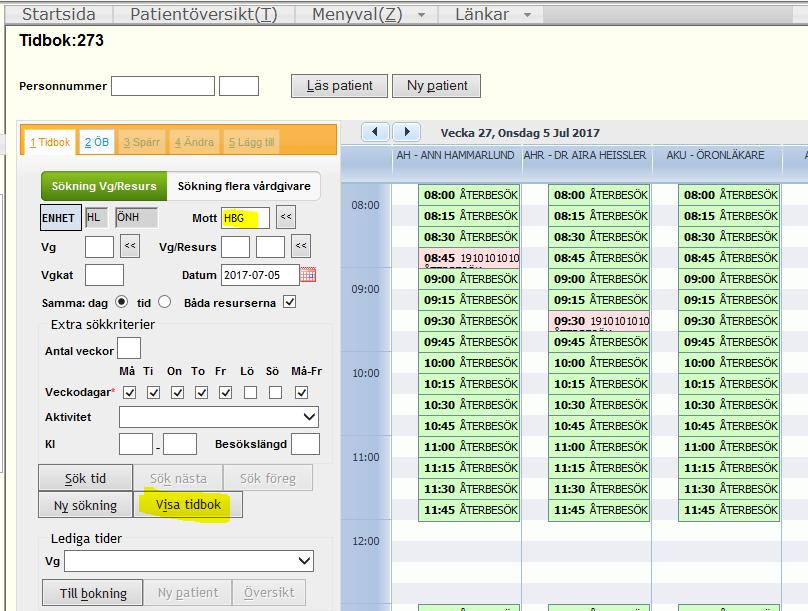The width and height of the screenshot is (808, 611).
Task: Go to next day arrow
Action: pyautogui.click(x=407, y=132)
